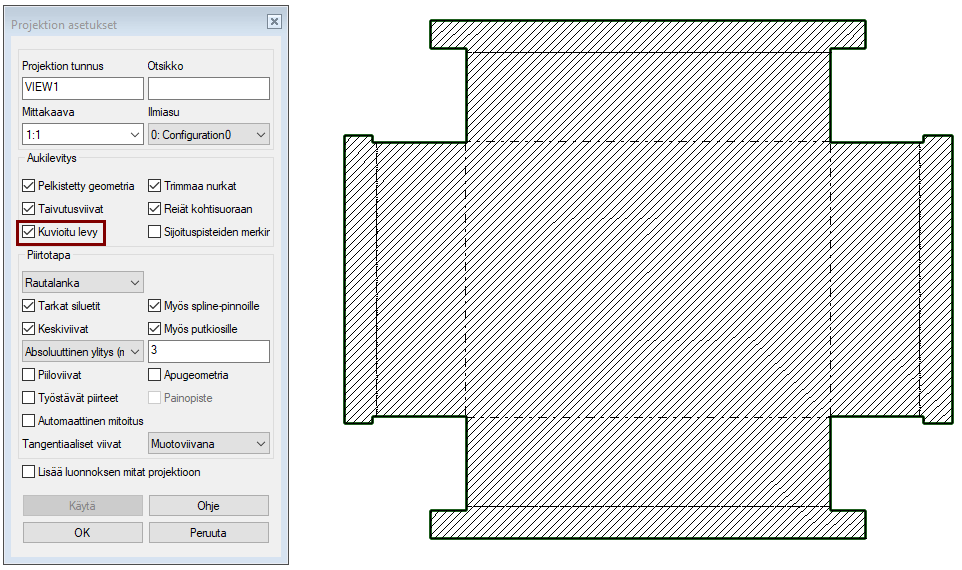Uncheck Reiät kohtisuoraan checkbox
Viewport: 962px width, 570px height.
[x=155, y=209]
